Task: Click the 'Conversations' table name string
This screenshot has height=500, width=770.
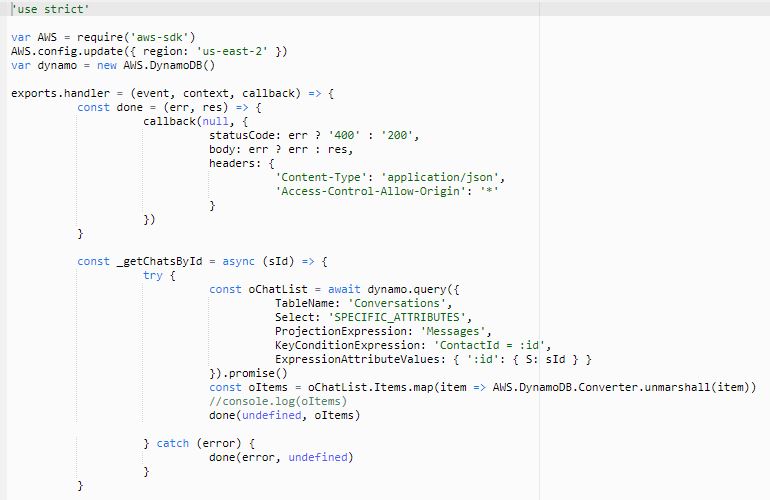Action: coord(397,303)
